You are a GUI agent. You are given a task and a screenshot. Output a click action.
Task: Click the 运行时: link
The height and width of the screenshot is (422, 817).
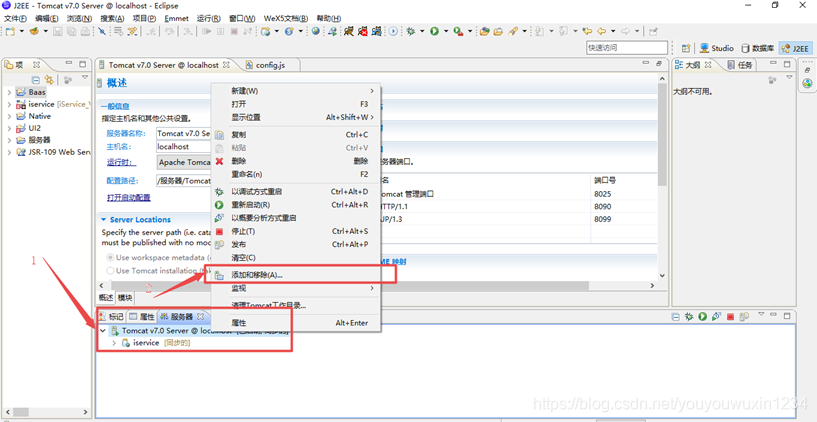[x=121, y=162]
